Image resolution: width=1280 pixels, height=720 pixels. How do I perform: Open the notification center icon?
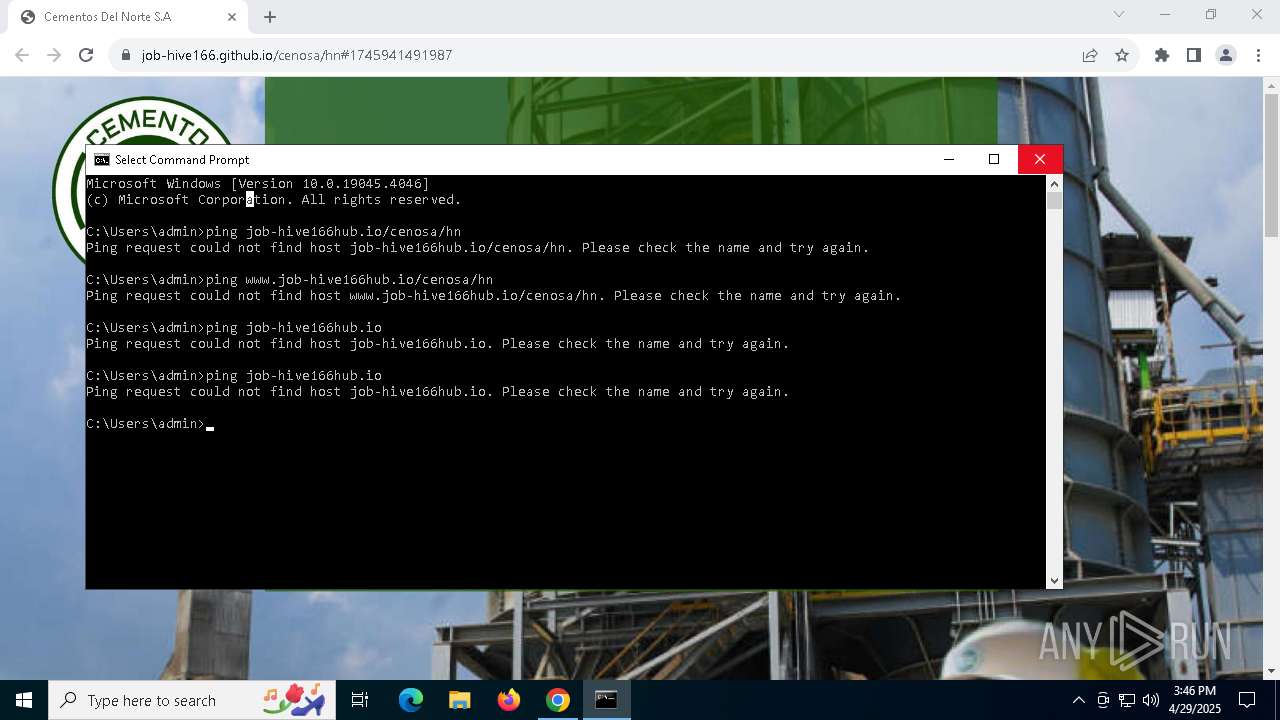[x=1247, y=700]
